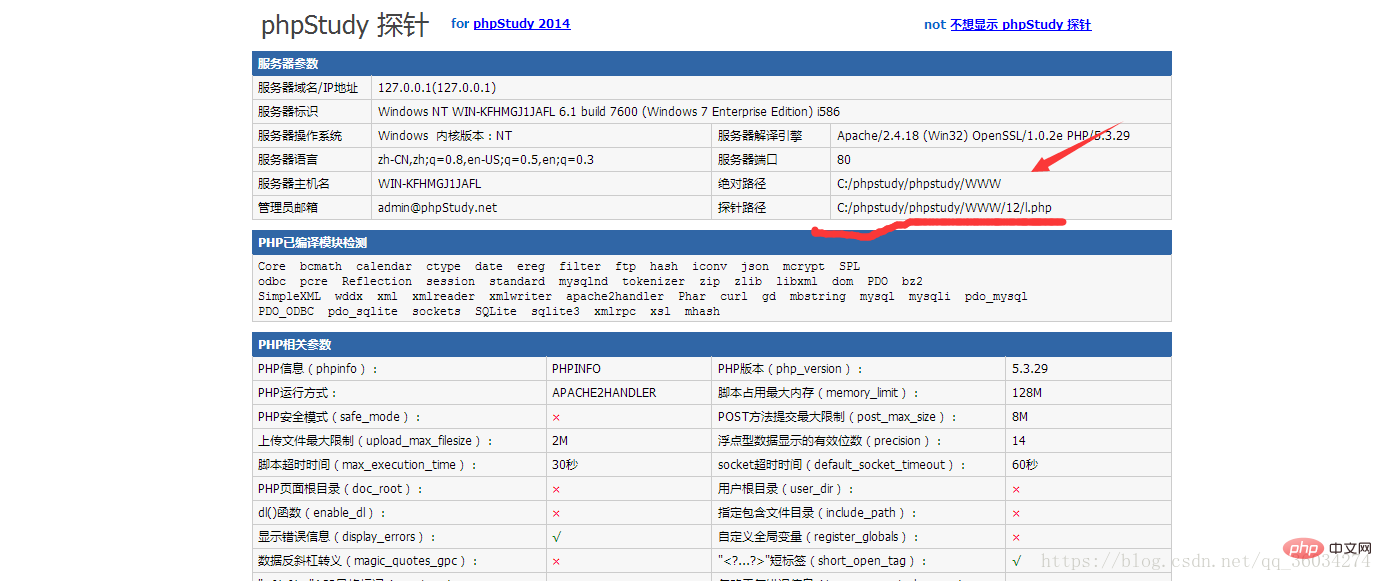Click the mhash module name
1382x581 pixels.
pos(702,312)
